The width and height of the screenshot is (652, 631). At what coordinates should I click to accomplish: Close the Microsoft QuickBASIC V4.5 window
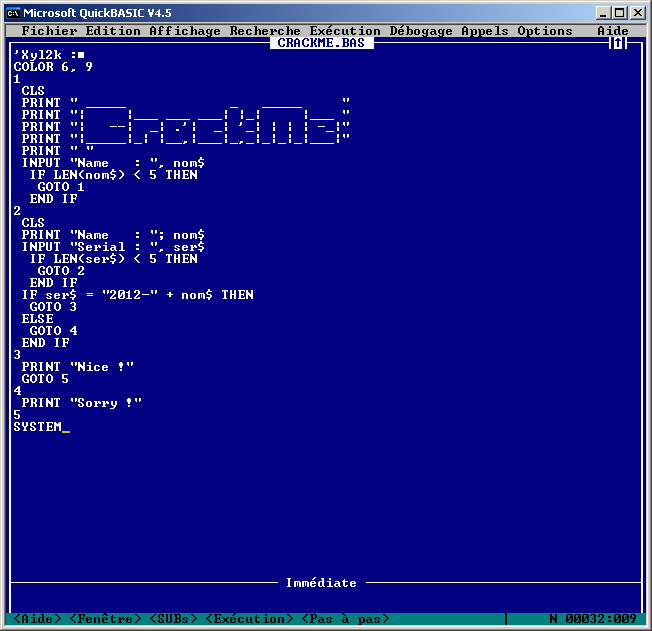coord(637,13)
